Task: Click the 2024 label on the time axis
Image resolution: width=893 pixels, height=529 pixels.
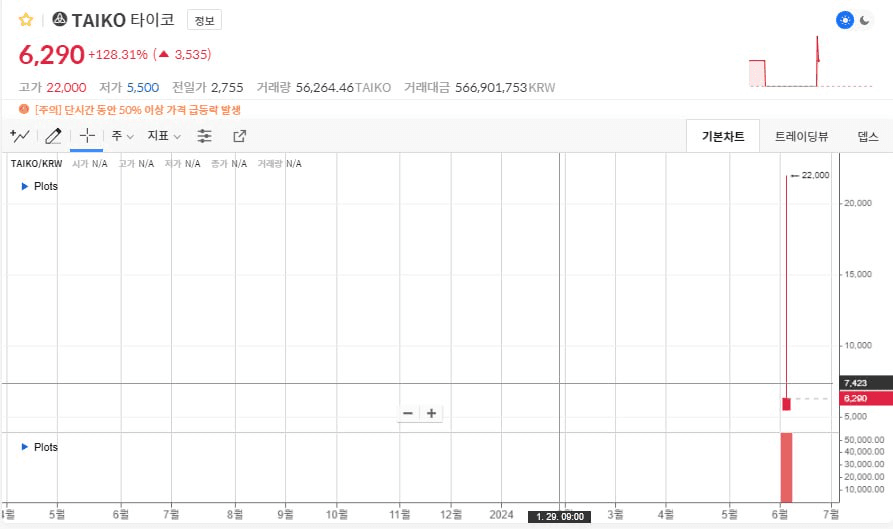Action: tap(501, 515)
